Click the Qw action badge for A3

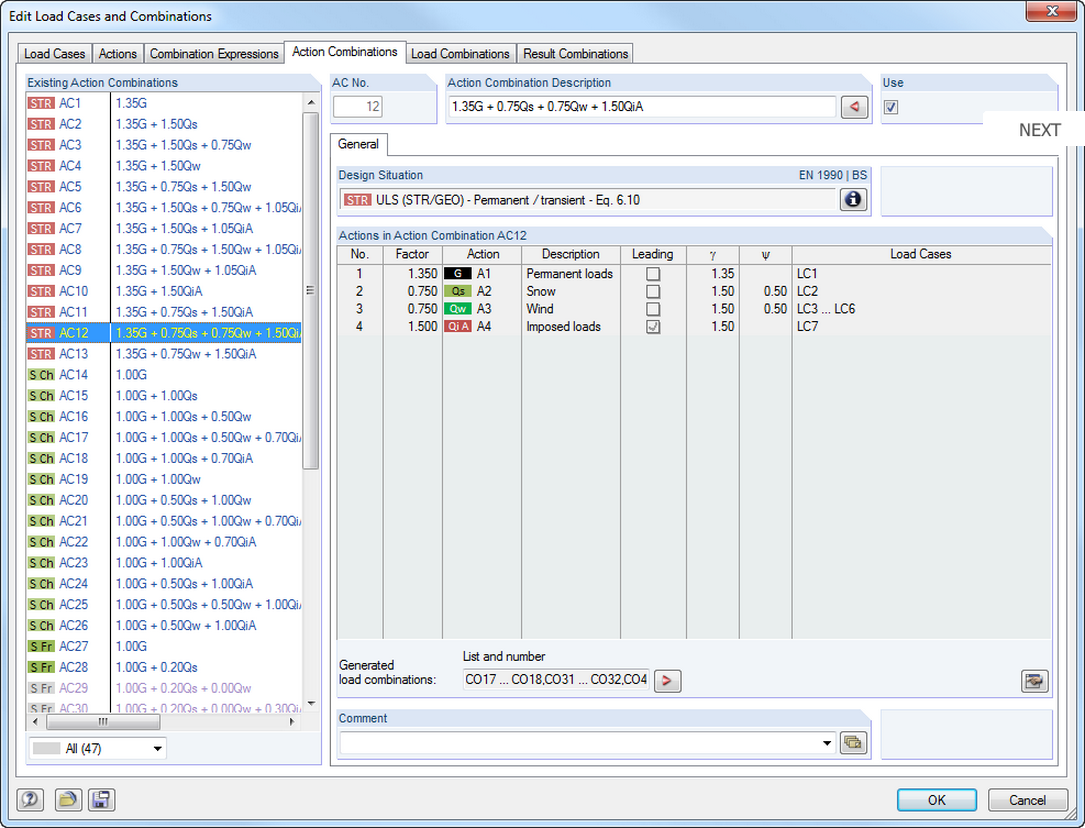(457, 309)
